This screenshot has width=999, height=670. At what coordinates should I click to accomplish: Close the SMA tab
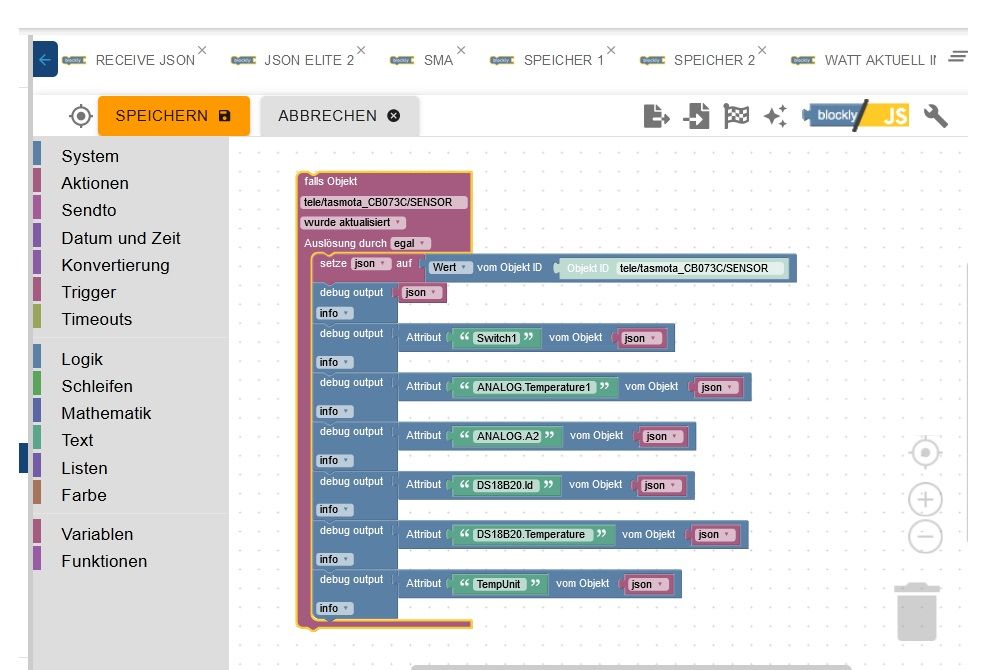(x=461, y=50)
